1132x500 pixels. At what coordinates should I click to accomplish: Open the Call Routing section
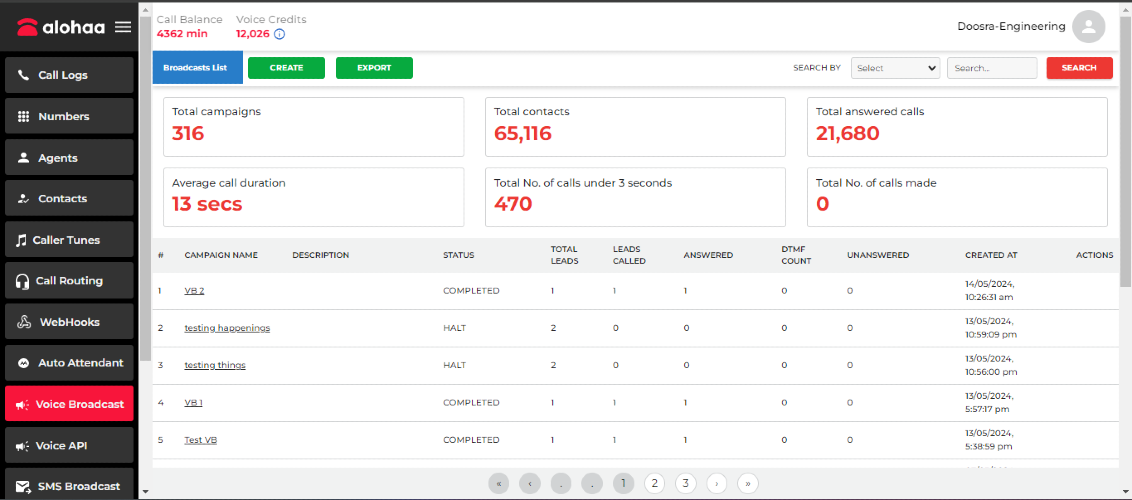69,281
